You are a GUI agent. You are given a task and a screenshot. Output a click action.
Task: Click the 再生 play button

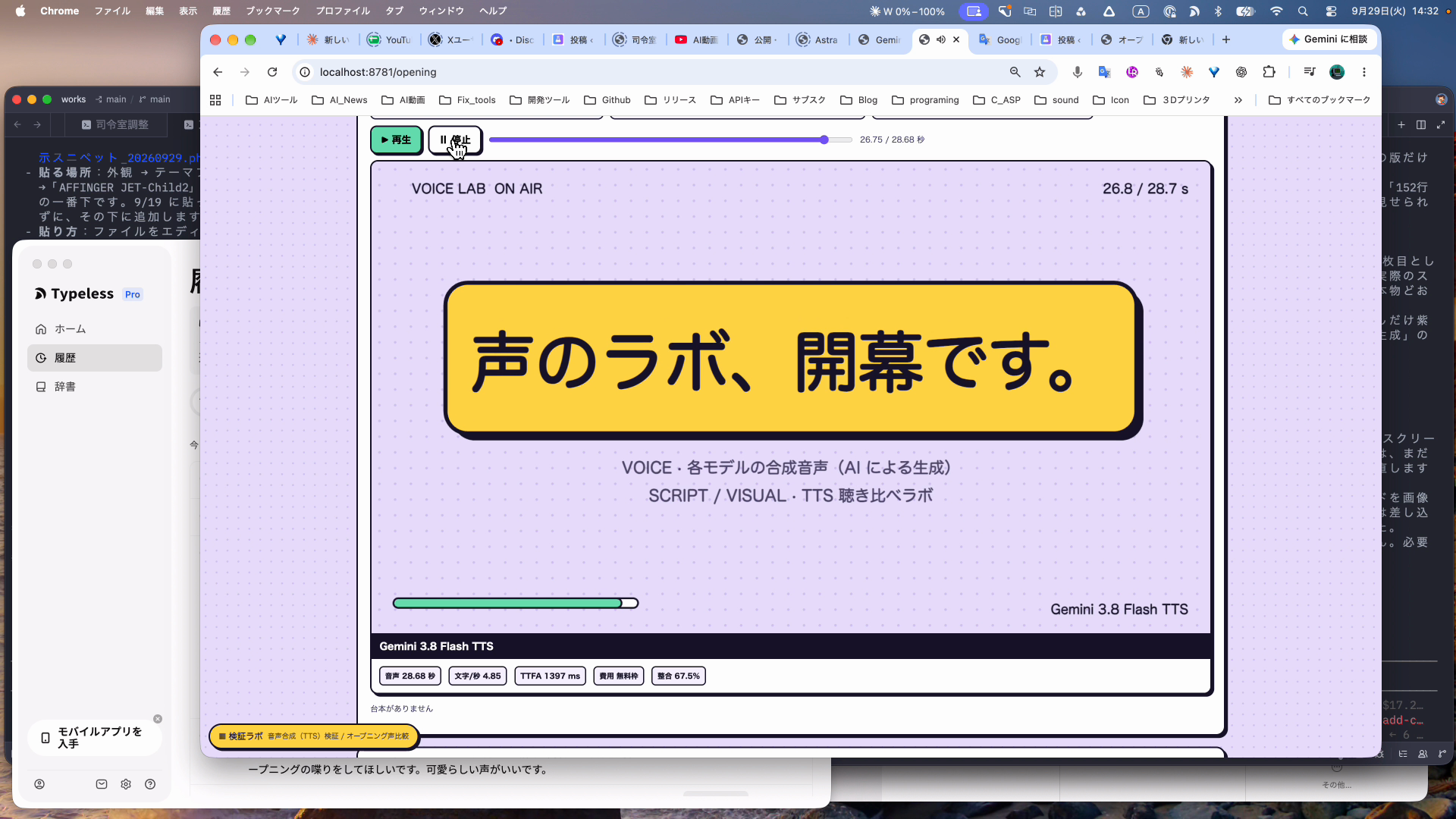tap(396, 140)
